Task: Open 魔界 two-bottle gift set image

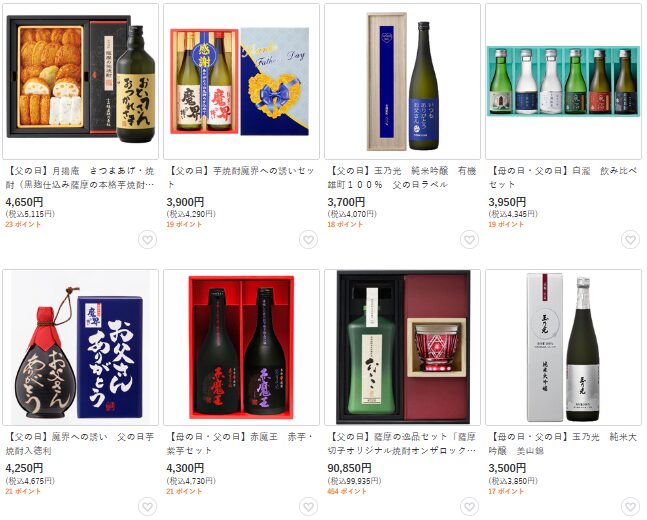Action: pyautogui.click(x=241, y=81)
